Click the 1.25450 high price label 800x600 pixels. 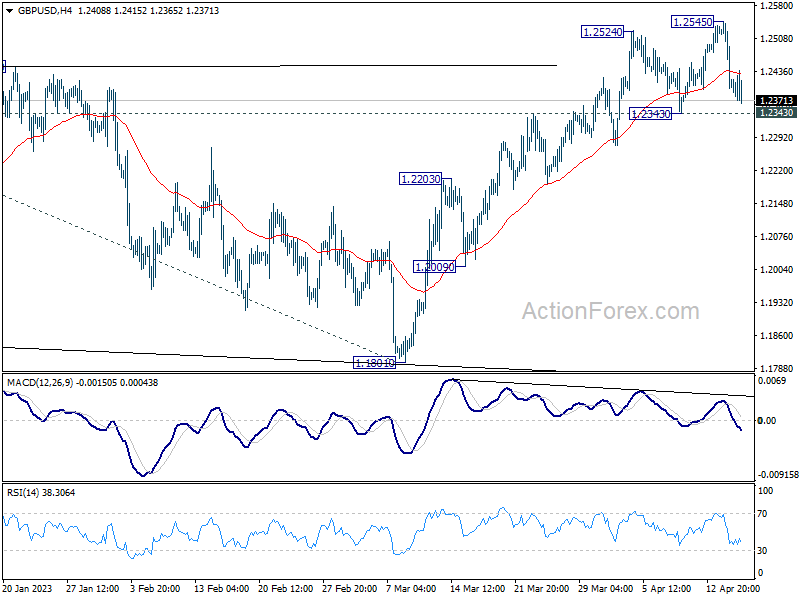[x=692, y=22]
